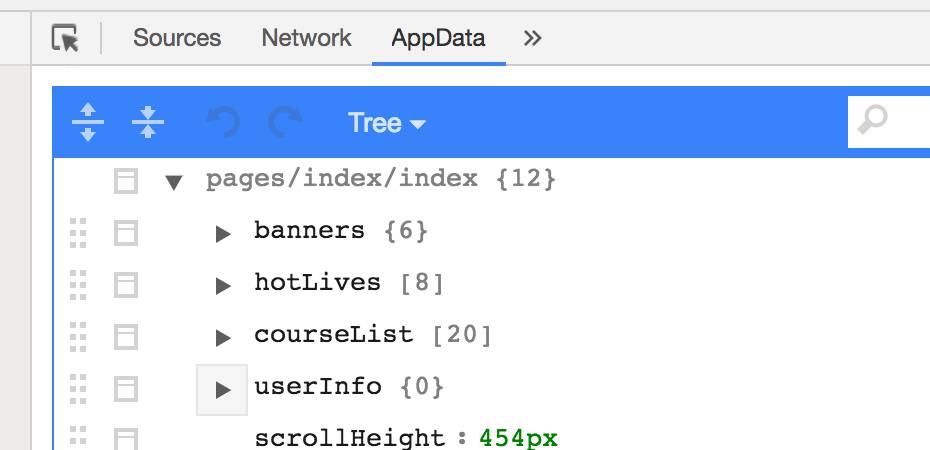Image resolution: width=930 pixels, height=450 pixels.
Task: Expand the courseList array
Action: click(222, 338)
